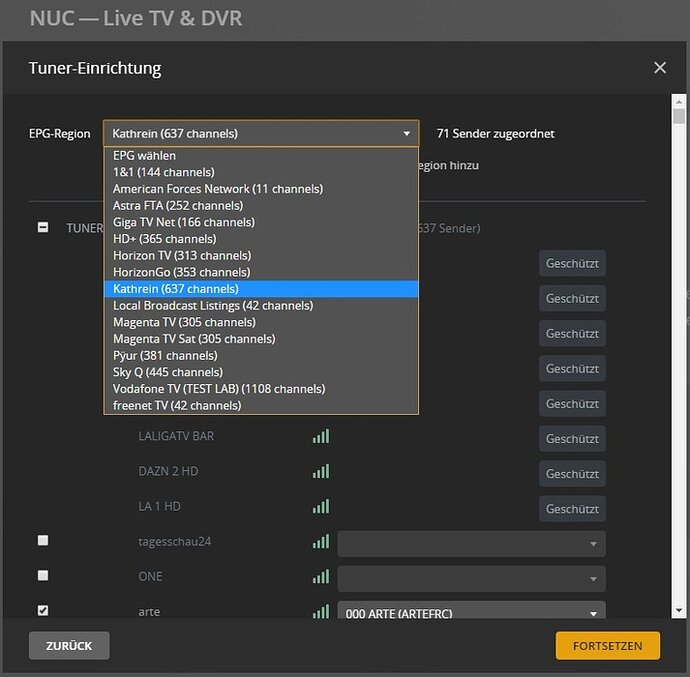Click the DAZN 2 HD channel name

[168, 471]
